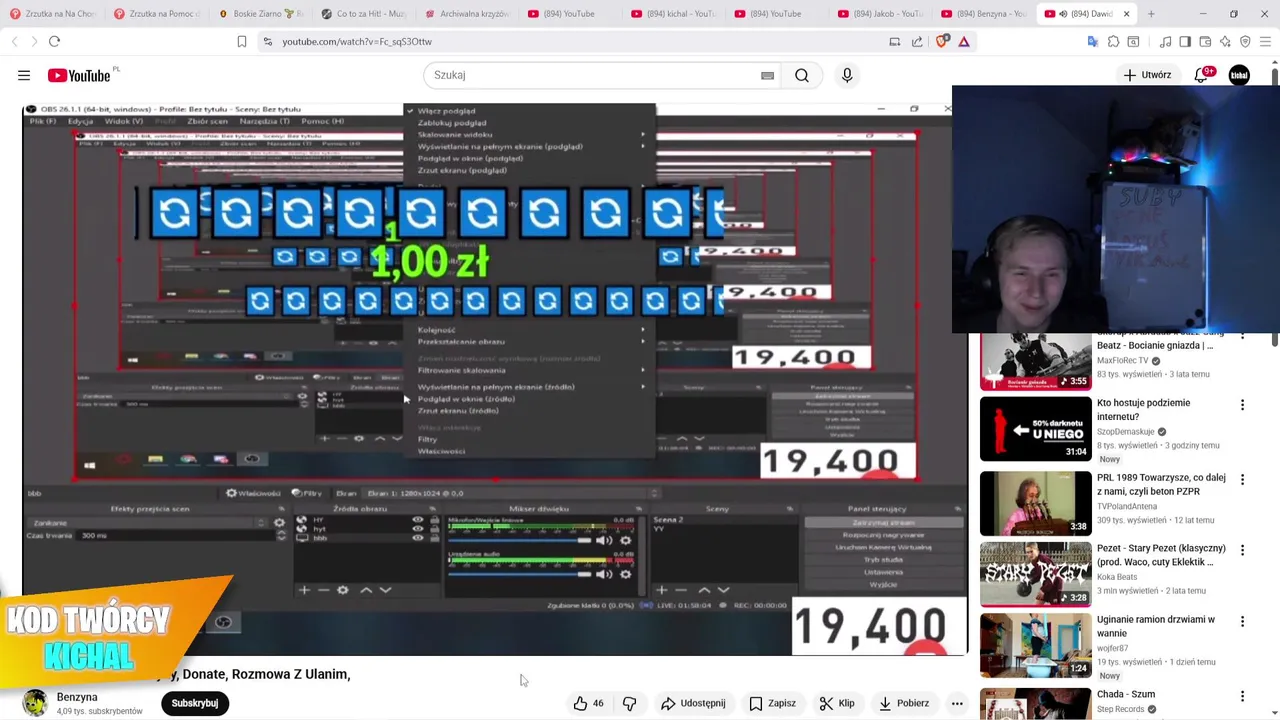
Task: Switch to (894) Benzyna YouTube tab
Action: click(985, 14)
